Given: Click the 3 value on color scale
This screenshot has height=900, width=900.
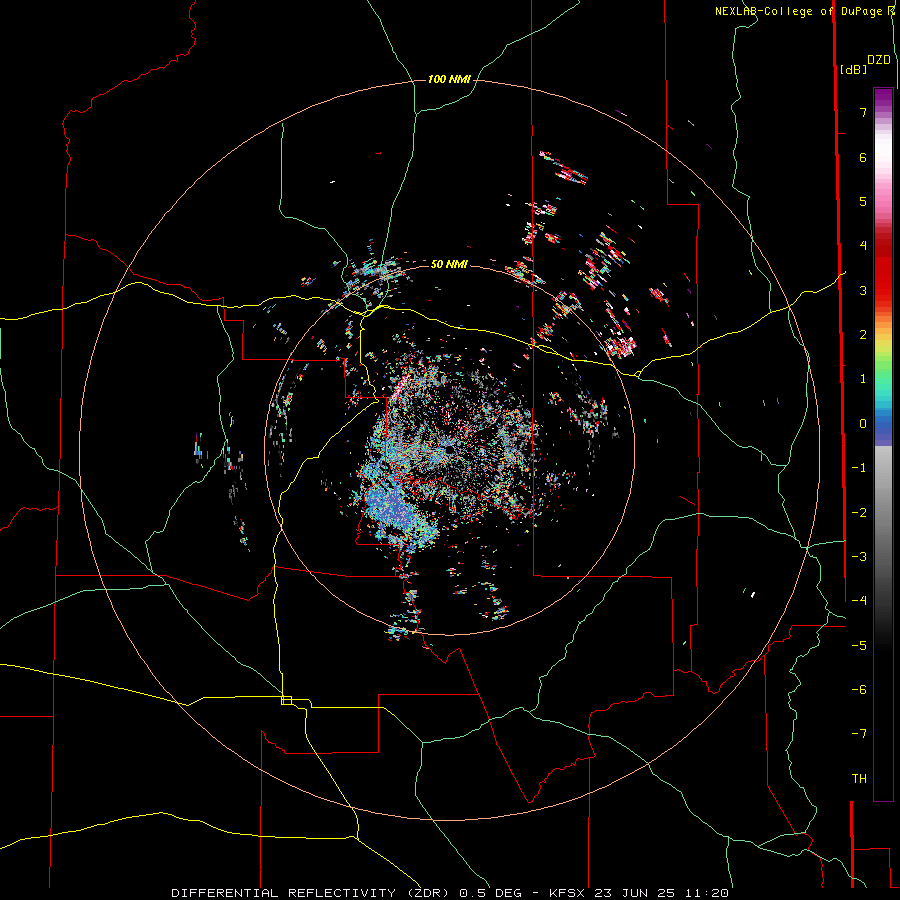Looking at the screenshot, I should click(x=863, y=290).
